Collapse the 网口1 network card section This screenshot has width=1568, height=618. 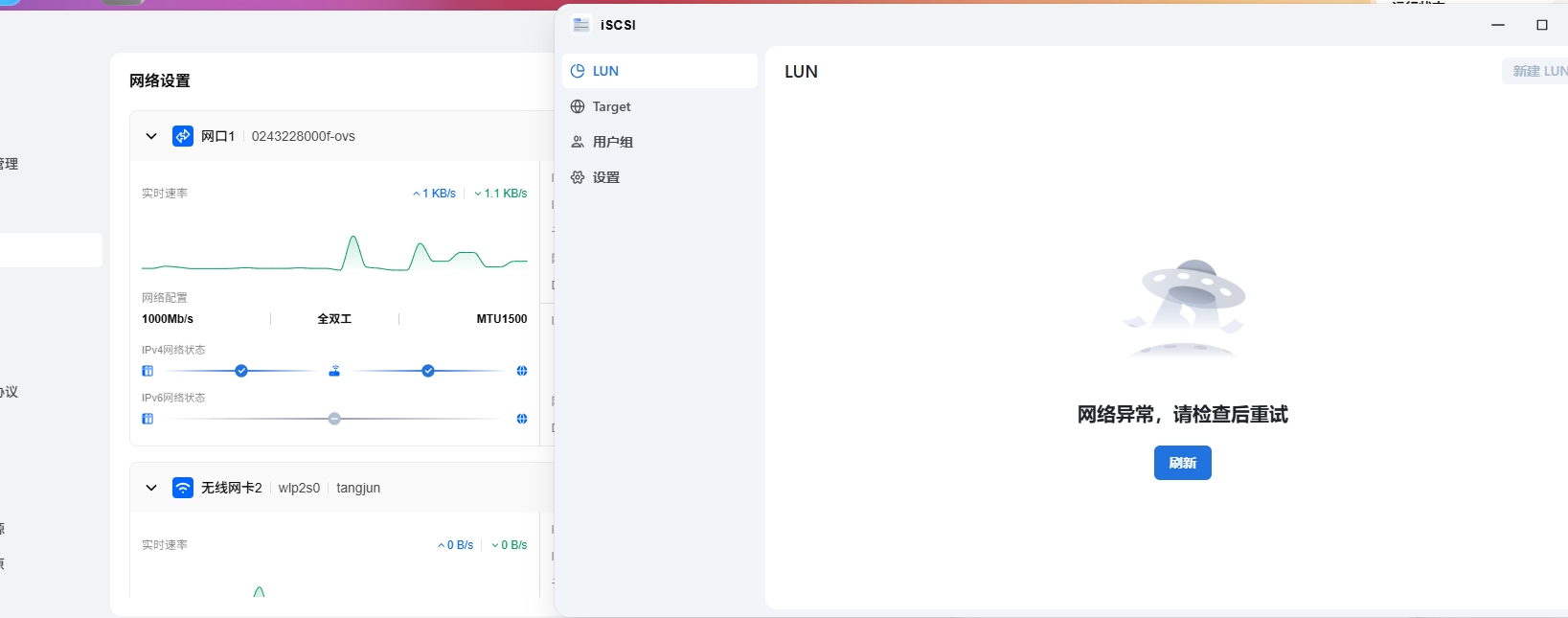[151, 136]
